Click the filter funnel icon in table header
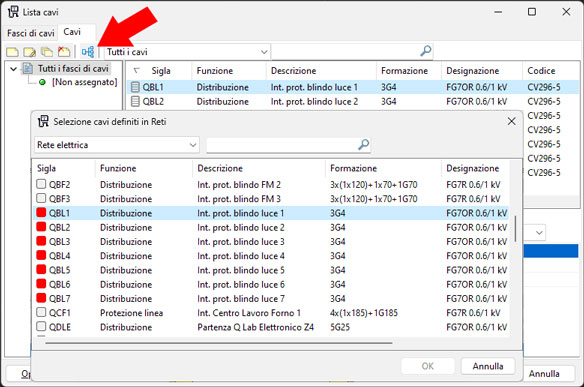This screenshot has height=387, width=584. click(137, 70)
